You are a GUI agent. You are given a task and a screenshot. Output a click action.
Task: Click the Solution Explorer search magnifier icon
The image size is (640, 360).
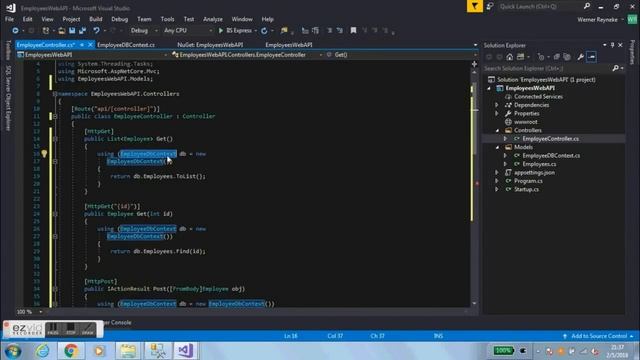[x=616, y=68]
